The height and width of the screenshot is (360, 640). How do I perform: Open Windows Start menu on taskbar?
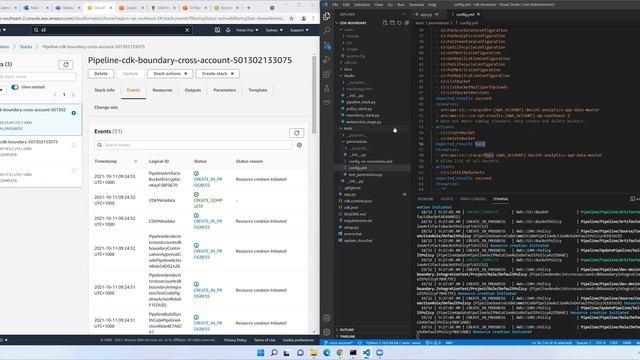coord(261,353)
